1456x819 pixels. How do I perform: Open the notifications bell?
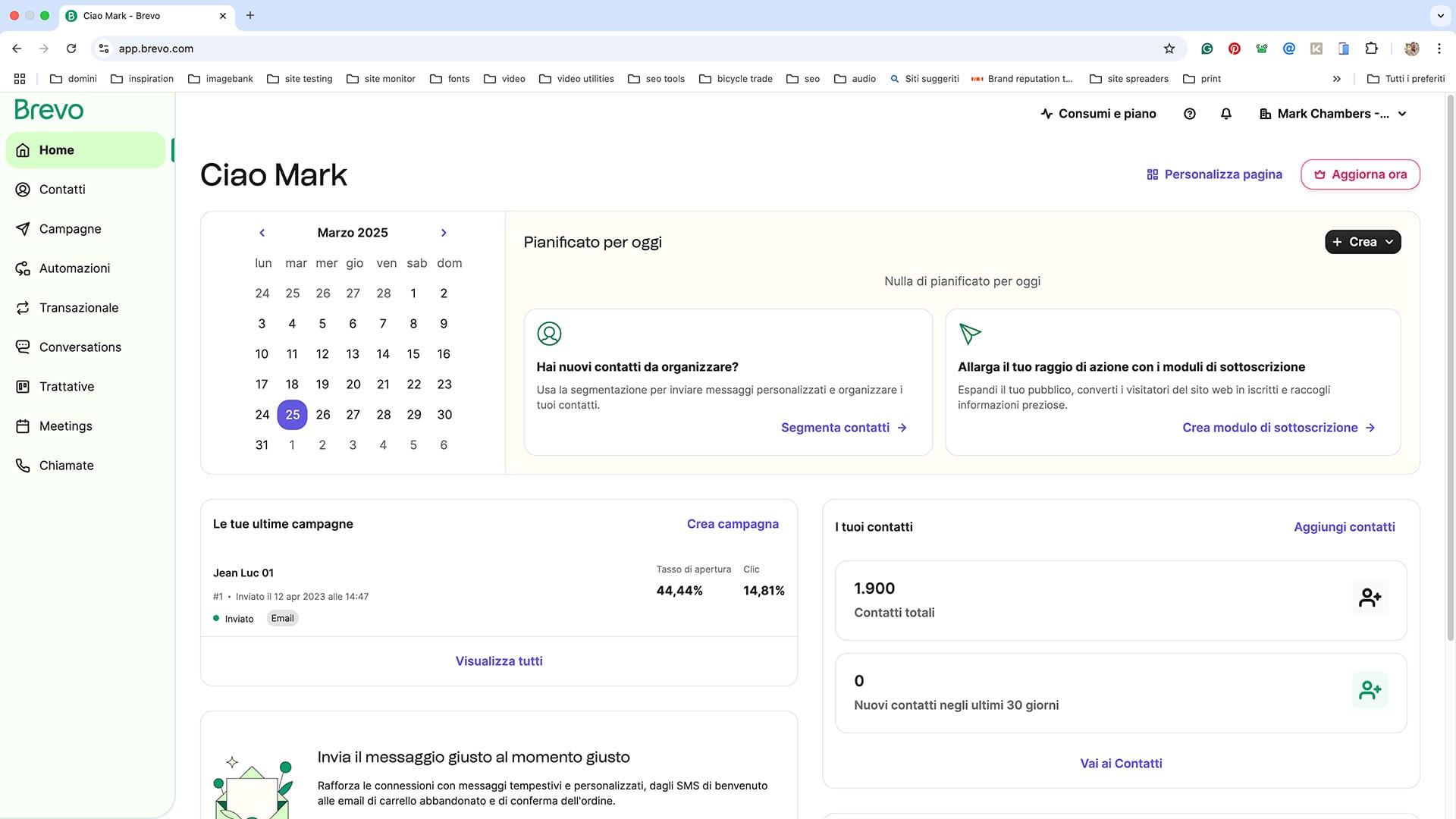(1226, 114)
